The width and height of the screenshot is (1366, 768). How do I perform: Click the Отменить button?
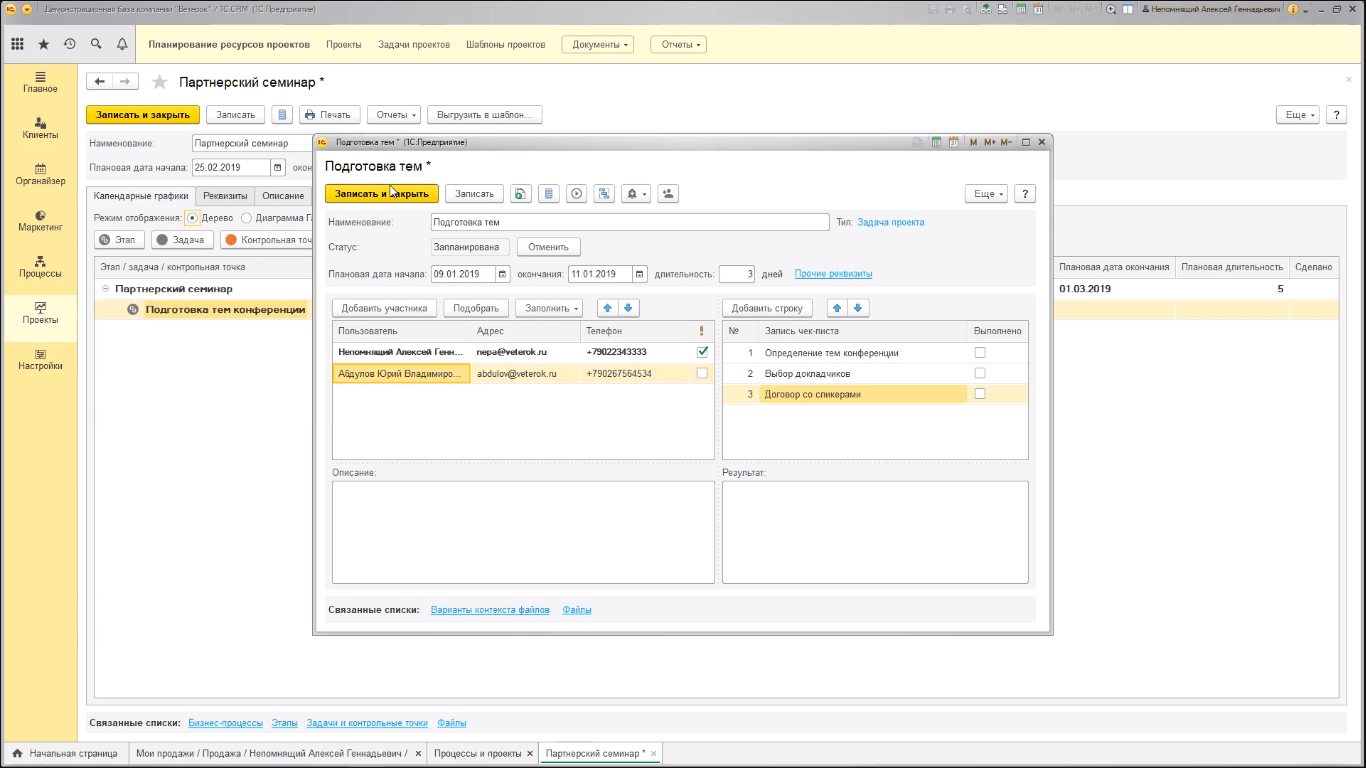click(x=548, y=247)
